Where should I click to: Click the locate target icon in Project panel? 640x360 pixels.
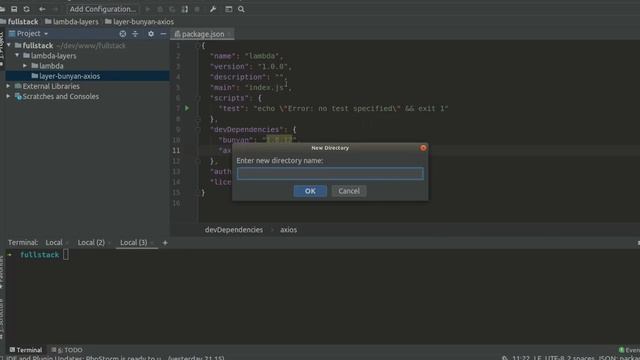click(x=122, y=34)
